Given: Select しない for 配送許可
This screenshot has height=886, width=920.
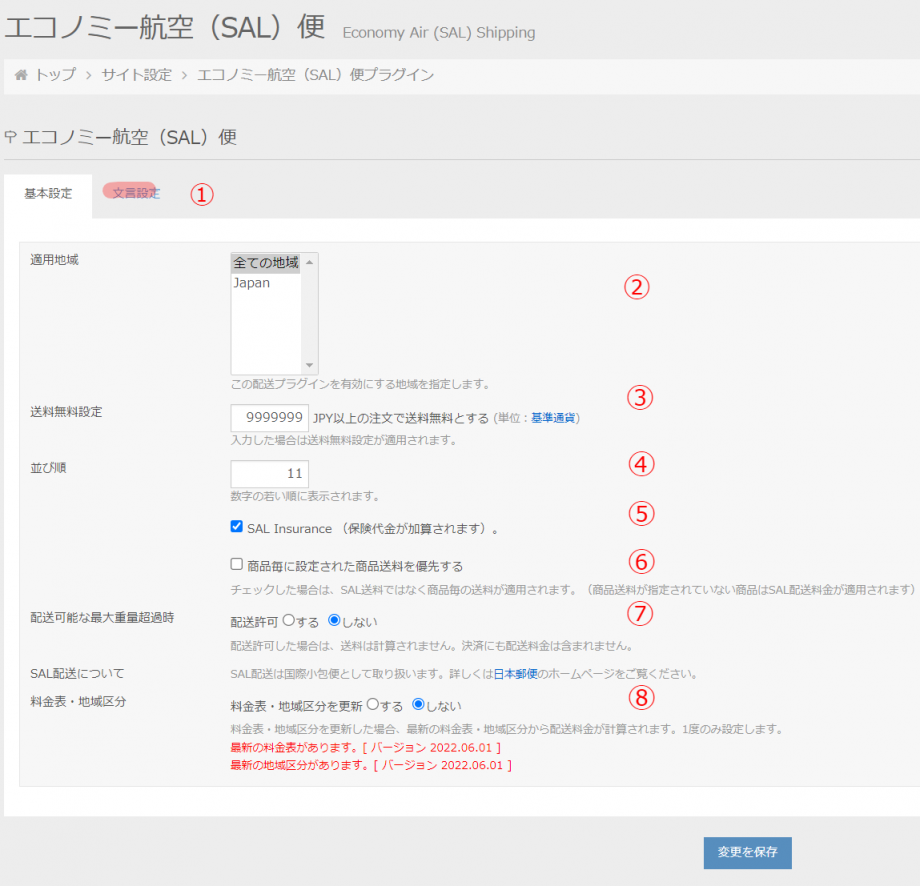Looking at the screenshot, I should click(335, 621).
